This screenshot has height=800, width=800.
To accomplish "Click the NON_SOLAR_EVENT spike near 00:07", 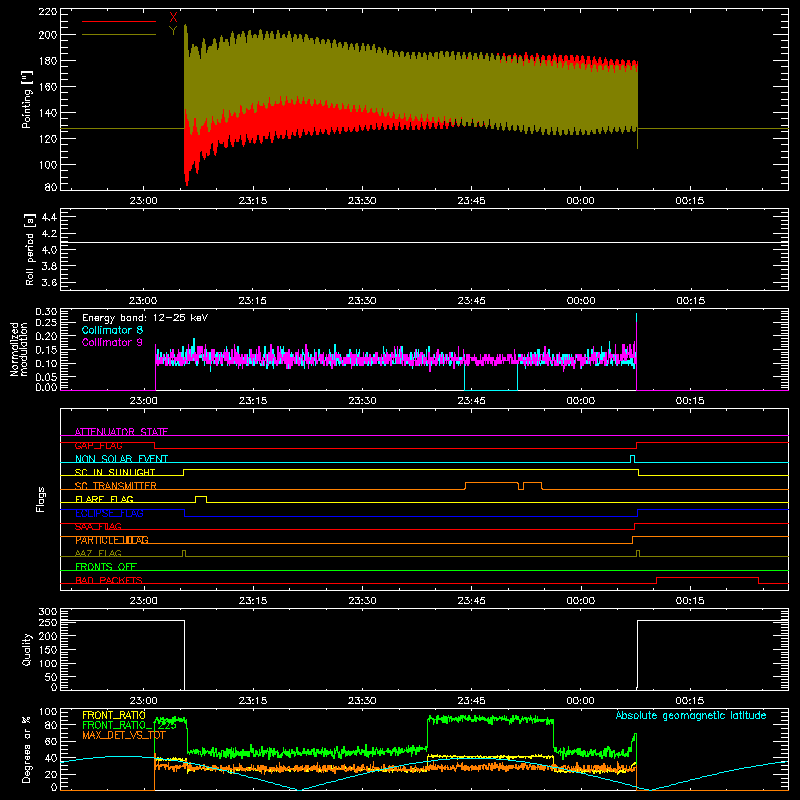I will point(633,459).
